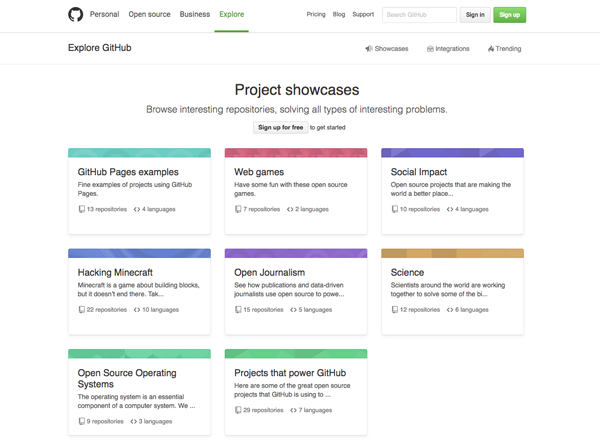Open the Explore tab in navigation
Viewport: 600px width, 443px height.
pyautogui.click(x=231, y=15)
